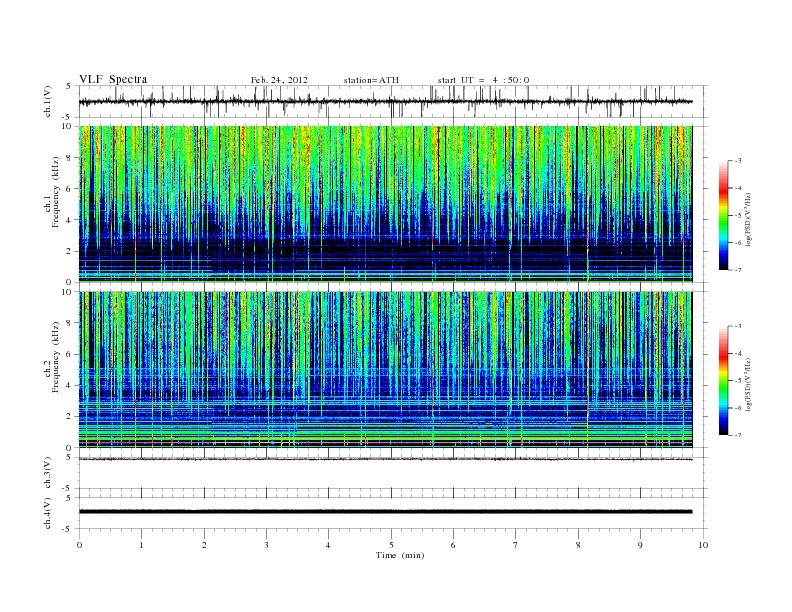Click the "-7" tick on ch.2 color bar
Viewport: 792px width, 612px height.
coord(737,435)
